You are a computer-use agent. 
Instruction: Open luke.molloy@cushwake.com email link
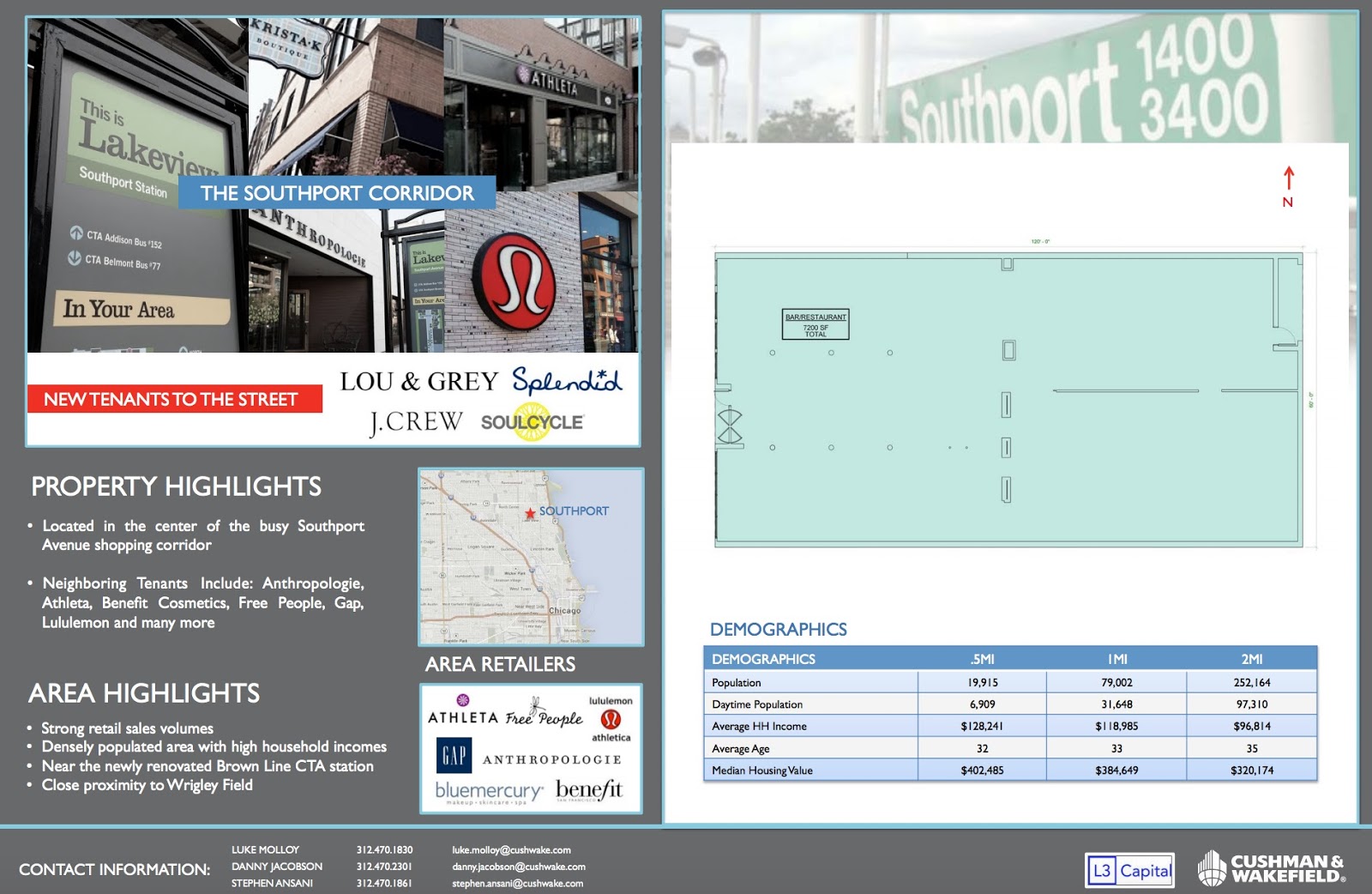[511, 850]
